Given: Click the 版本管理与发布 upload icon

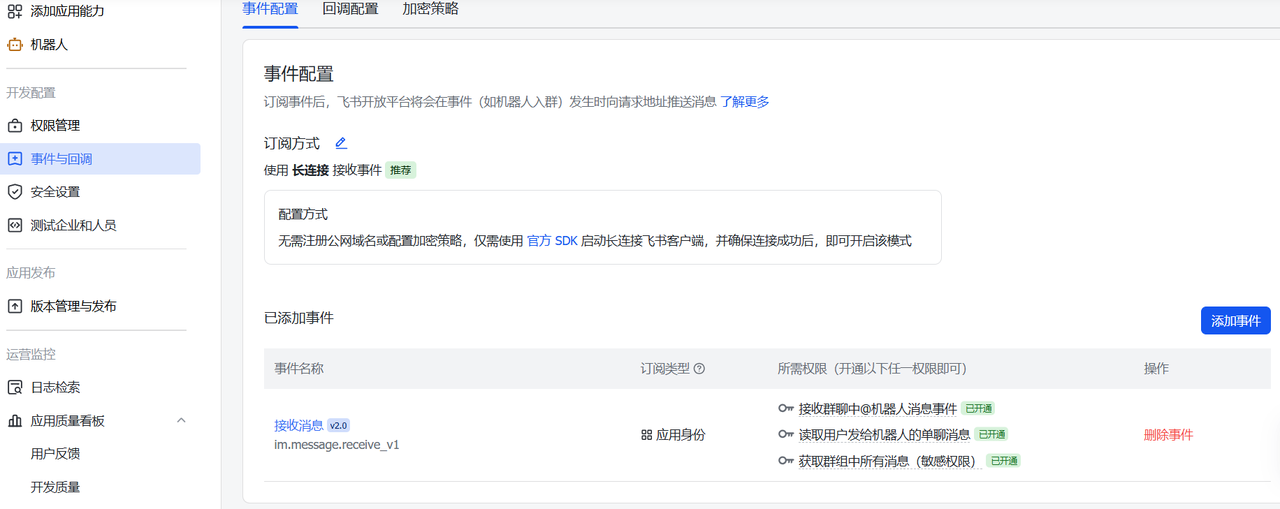Looking at the screenshot, I should pos(15,306).
